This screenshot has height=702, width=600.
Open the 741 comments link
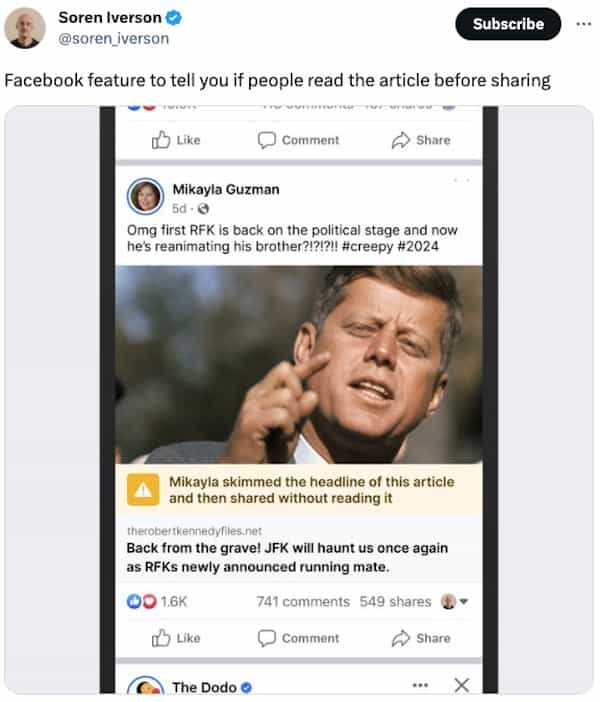(303, 602)
